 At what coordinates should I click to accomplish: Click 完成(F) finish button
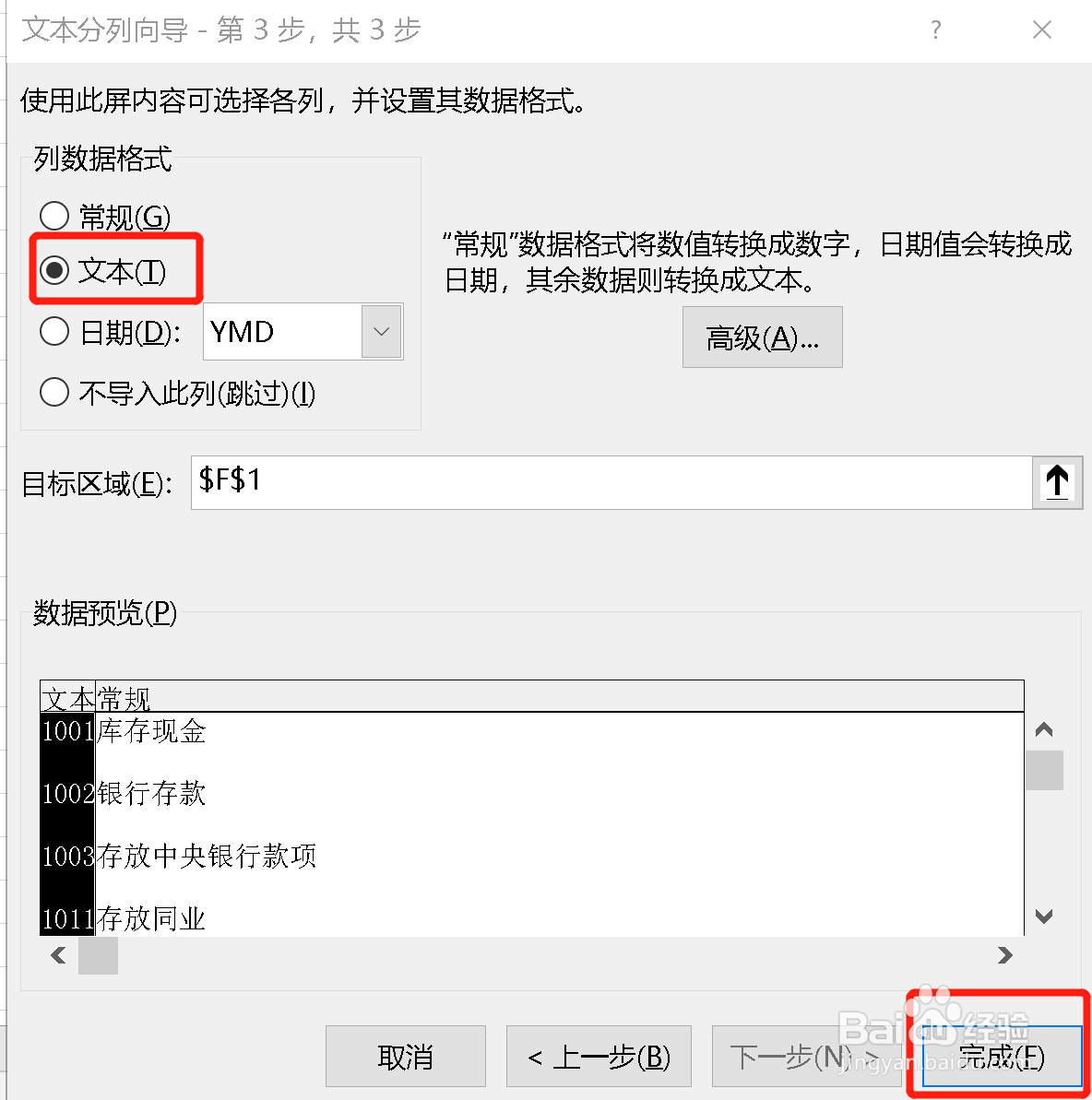(1002, 1056)
